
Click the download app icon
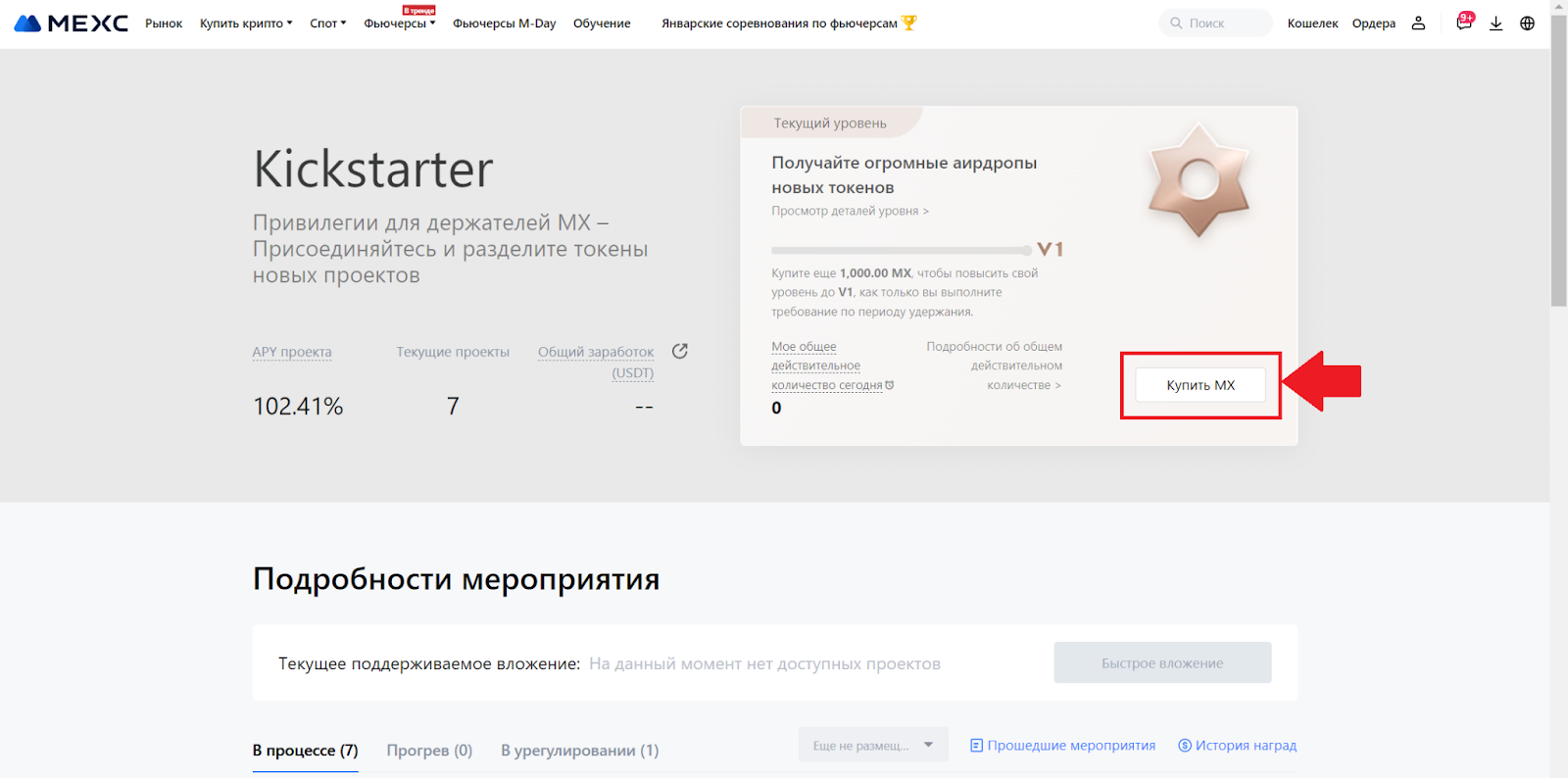[1495, 24]
